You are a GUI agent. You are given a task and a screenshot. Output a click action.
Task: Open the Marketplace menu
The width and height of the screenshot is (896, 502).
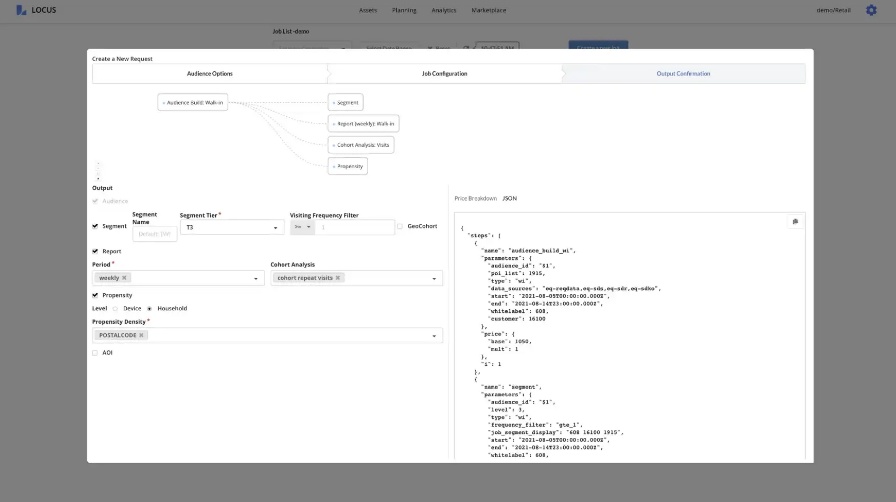click(489, 10)
